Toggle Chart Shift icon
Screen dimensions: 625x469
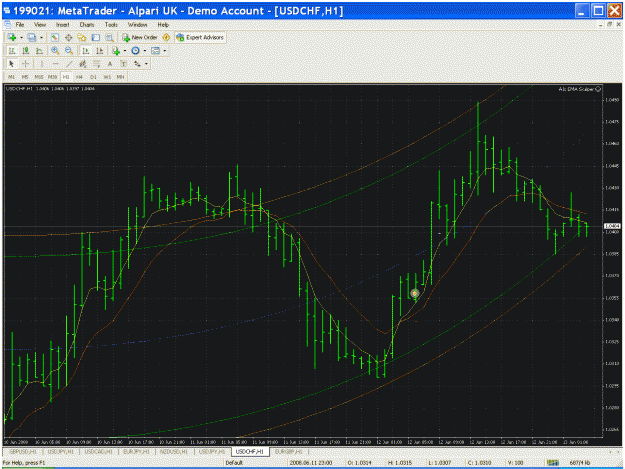99,51
